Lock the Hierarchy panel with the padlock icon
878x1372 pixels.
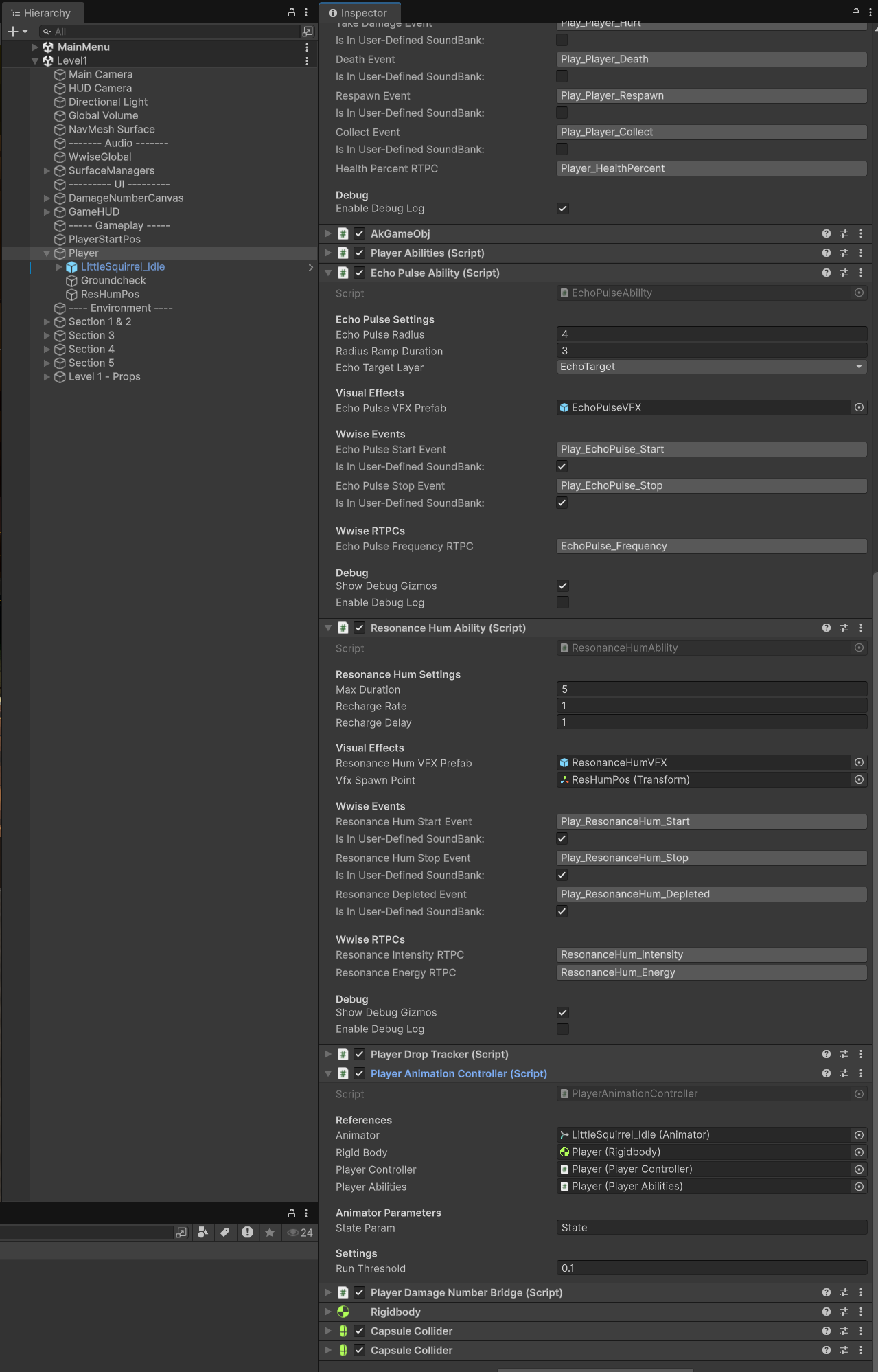point(291,12)
